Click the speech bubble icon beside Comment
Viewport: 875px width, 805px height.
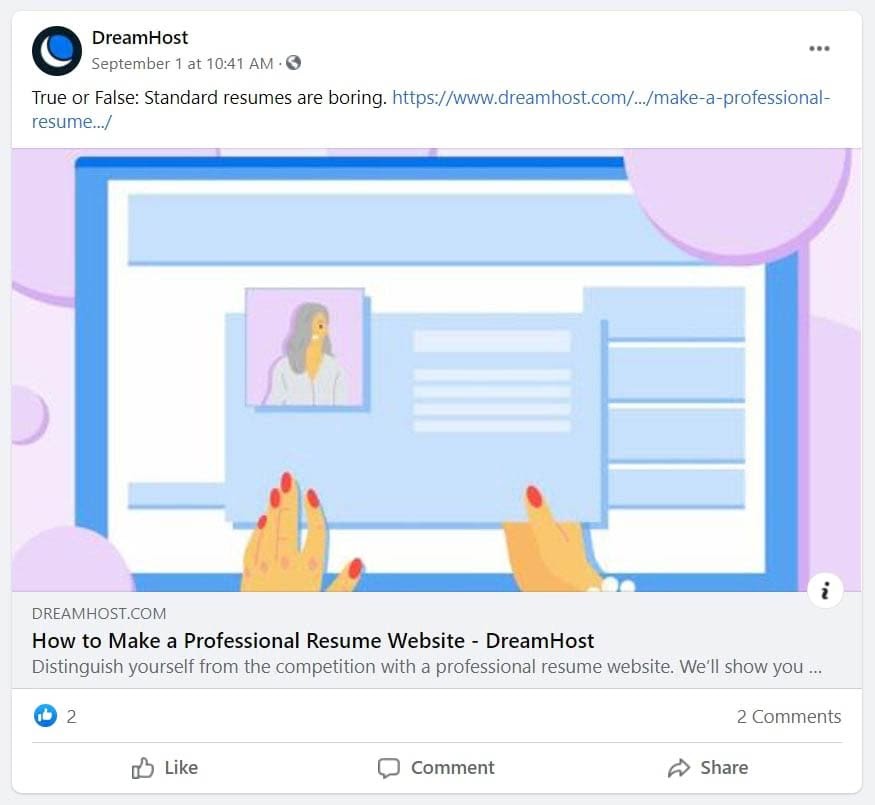[x=388, y=768]
